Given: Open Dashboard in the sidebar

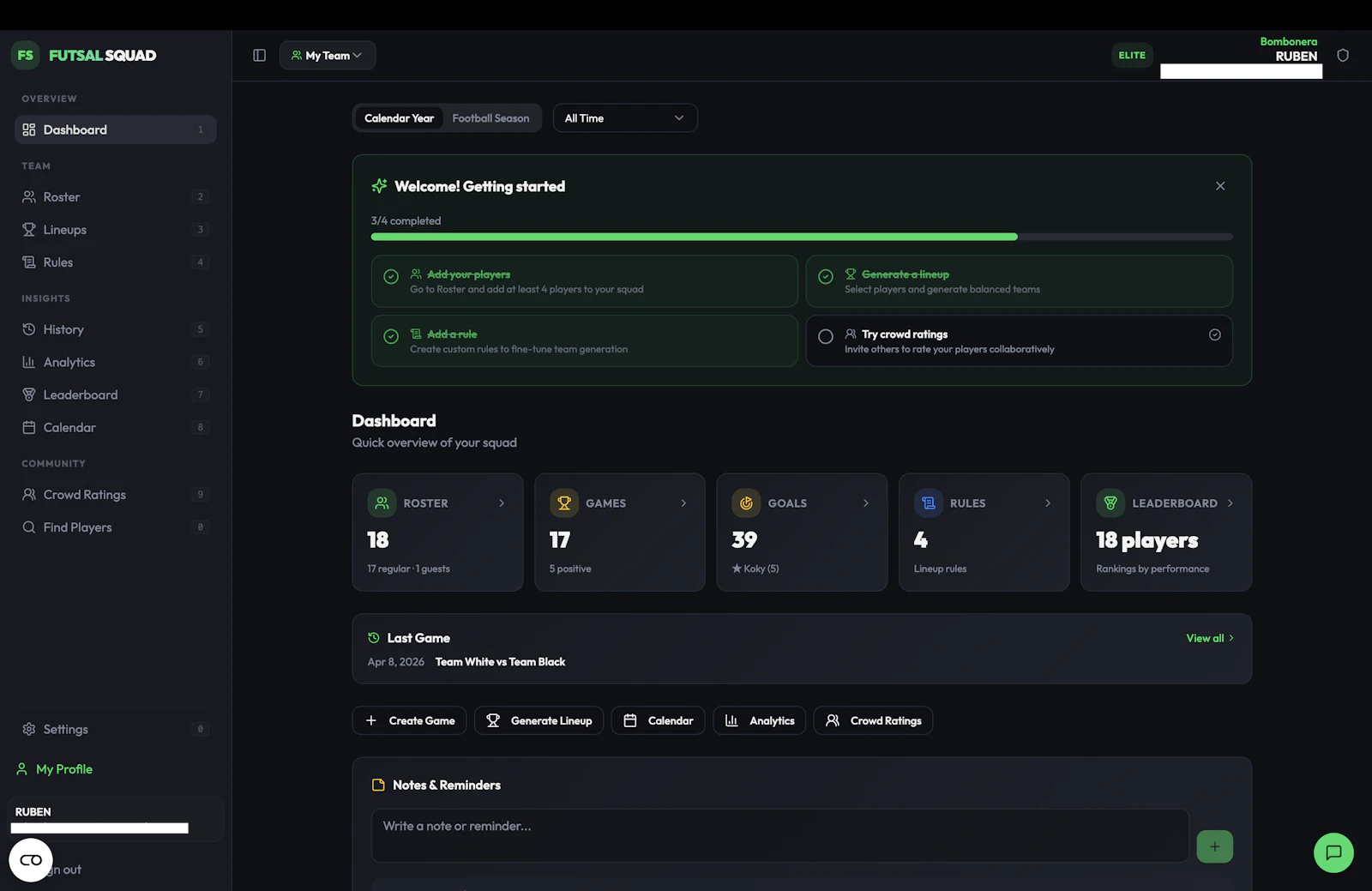Looking at the screenshot, I should pos(116,129).
